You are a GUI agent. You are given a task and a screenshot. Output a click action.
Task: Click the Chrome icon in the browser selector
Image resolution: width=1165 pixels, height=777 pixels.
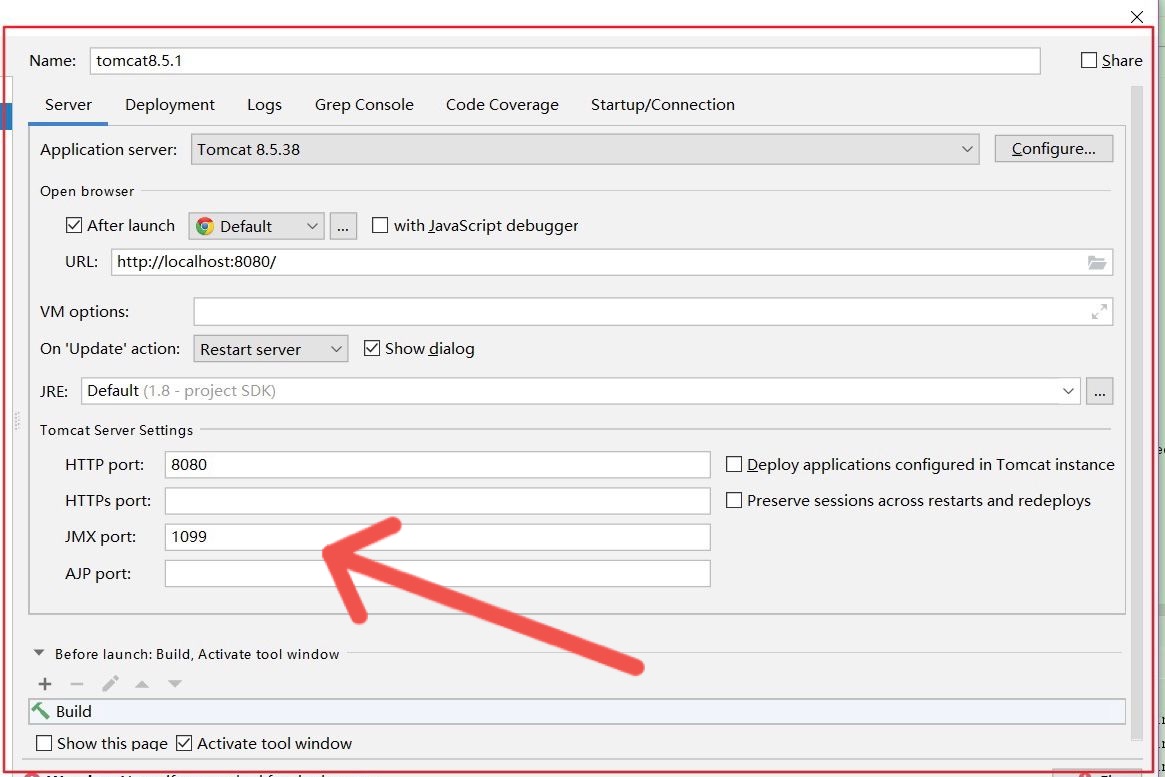205,226
